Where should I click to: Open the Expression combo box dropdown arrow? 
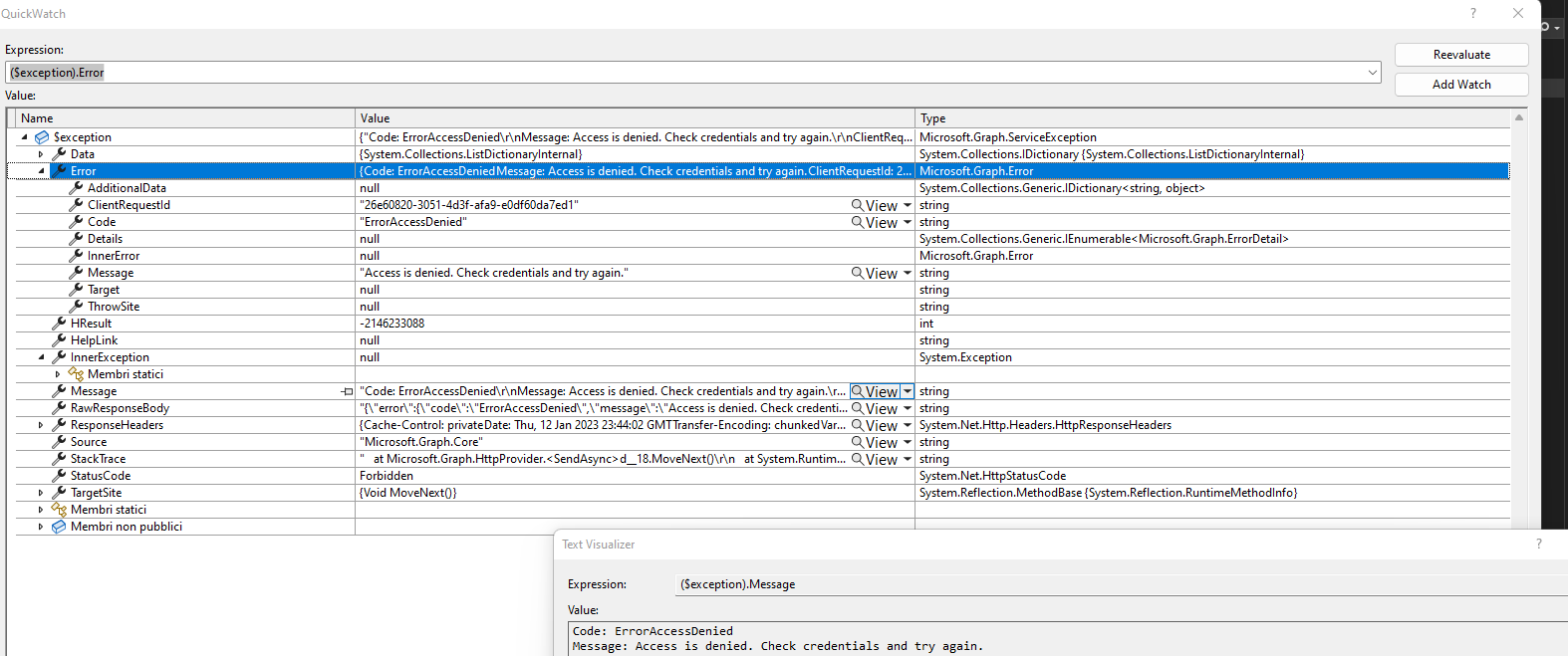pyautogui.click(x=1373, y=73)
